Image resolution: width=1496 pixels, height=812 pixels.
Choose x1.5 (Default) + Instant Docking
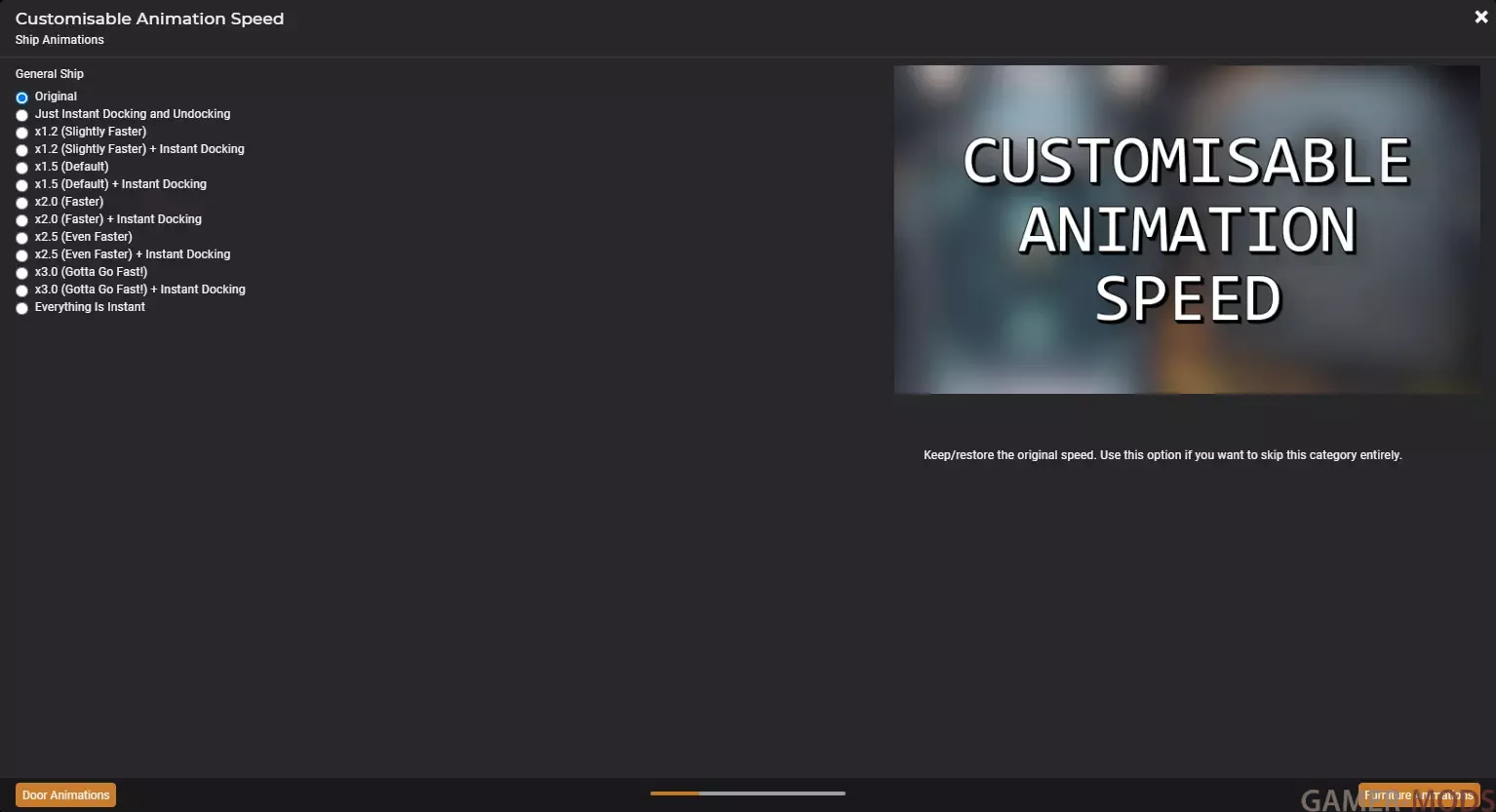(x=21, y=185)
